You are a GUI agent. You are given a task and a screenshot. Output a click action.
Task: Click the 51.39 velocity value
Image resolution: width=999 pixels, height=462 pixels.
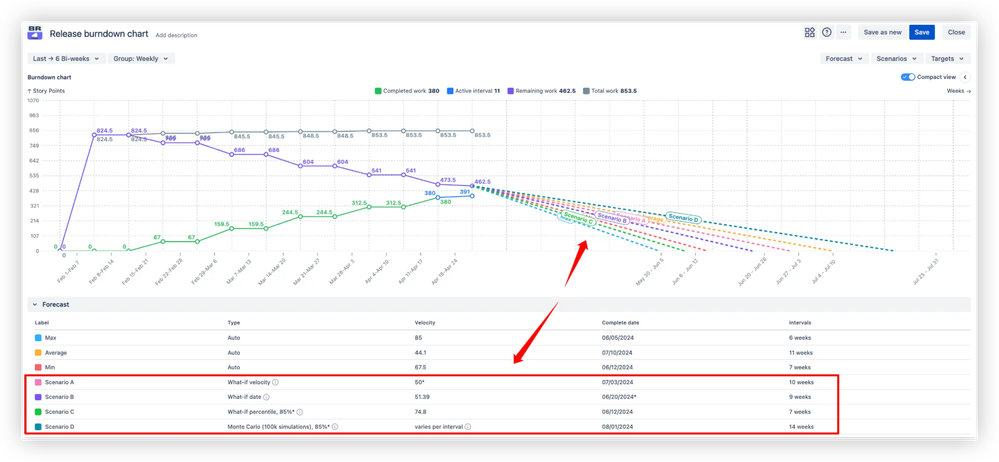421,397
